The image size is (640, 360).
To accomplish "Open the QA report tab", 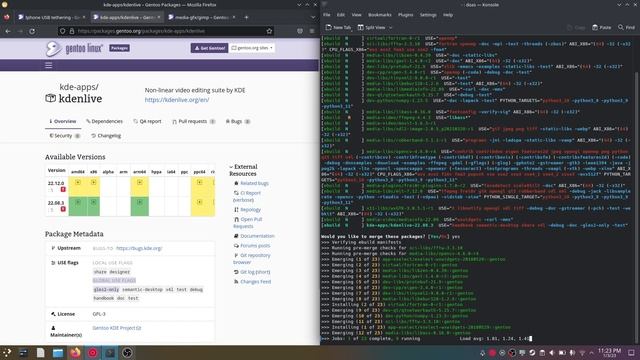I will pos(147,121).
